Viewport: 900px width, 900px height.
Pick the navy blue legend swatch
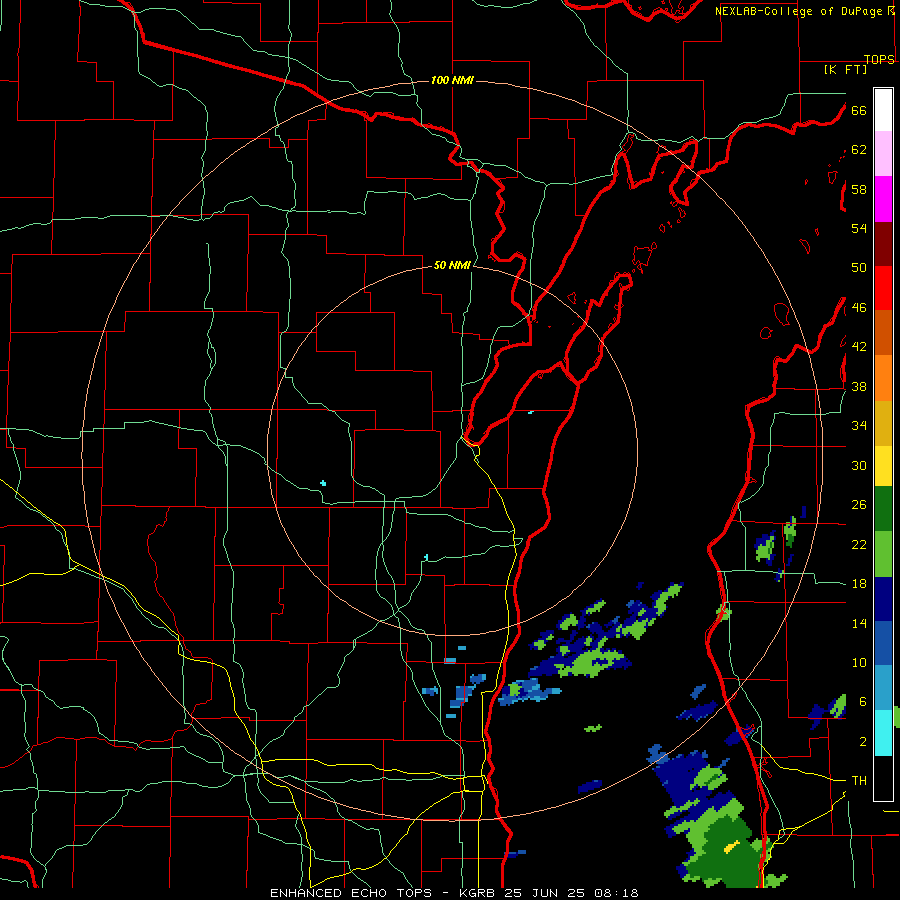[x=883, y=599]
